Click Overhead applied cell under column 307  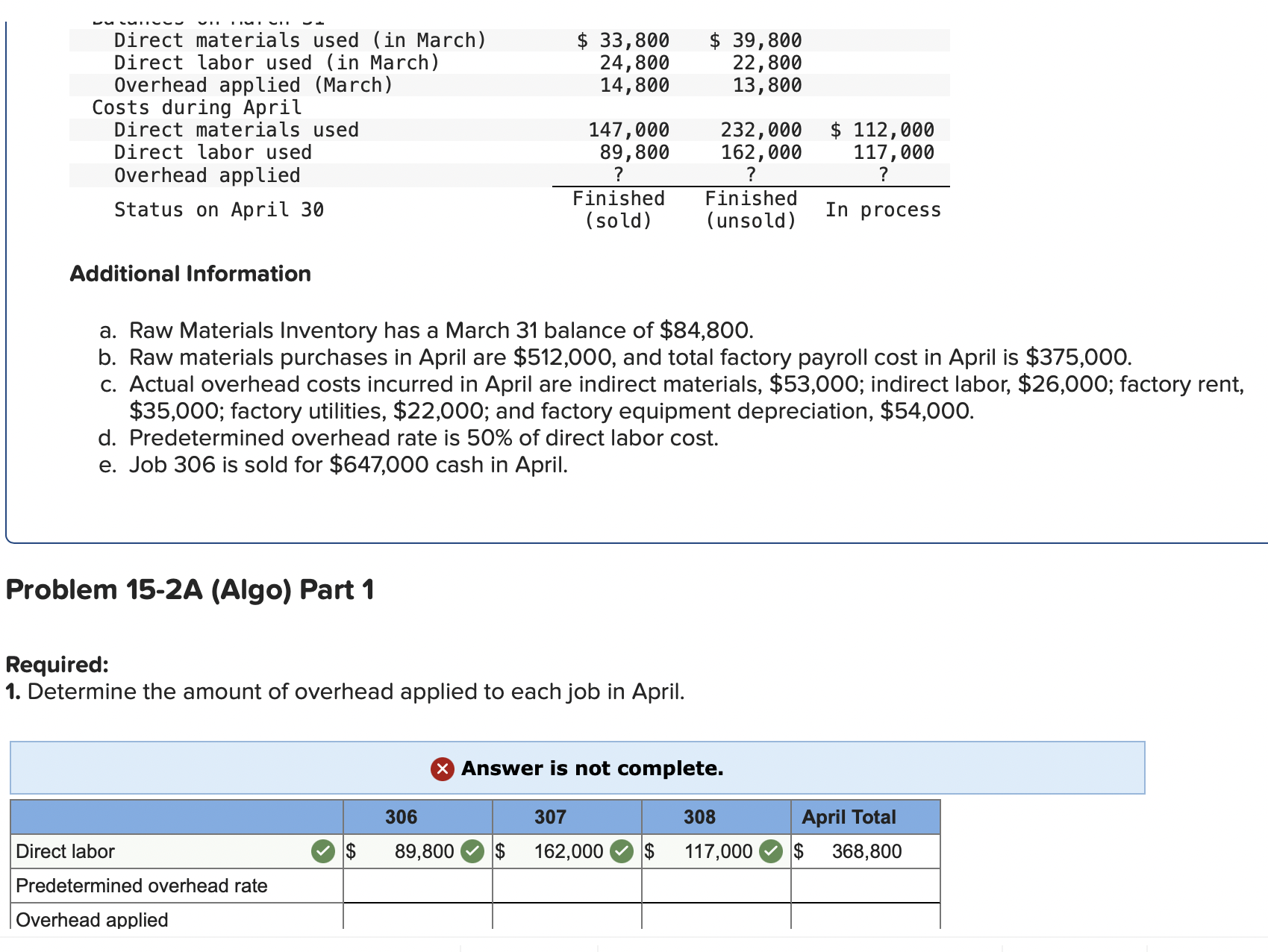click(566, 919)
